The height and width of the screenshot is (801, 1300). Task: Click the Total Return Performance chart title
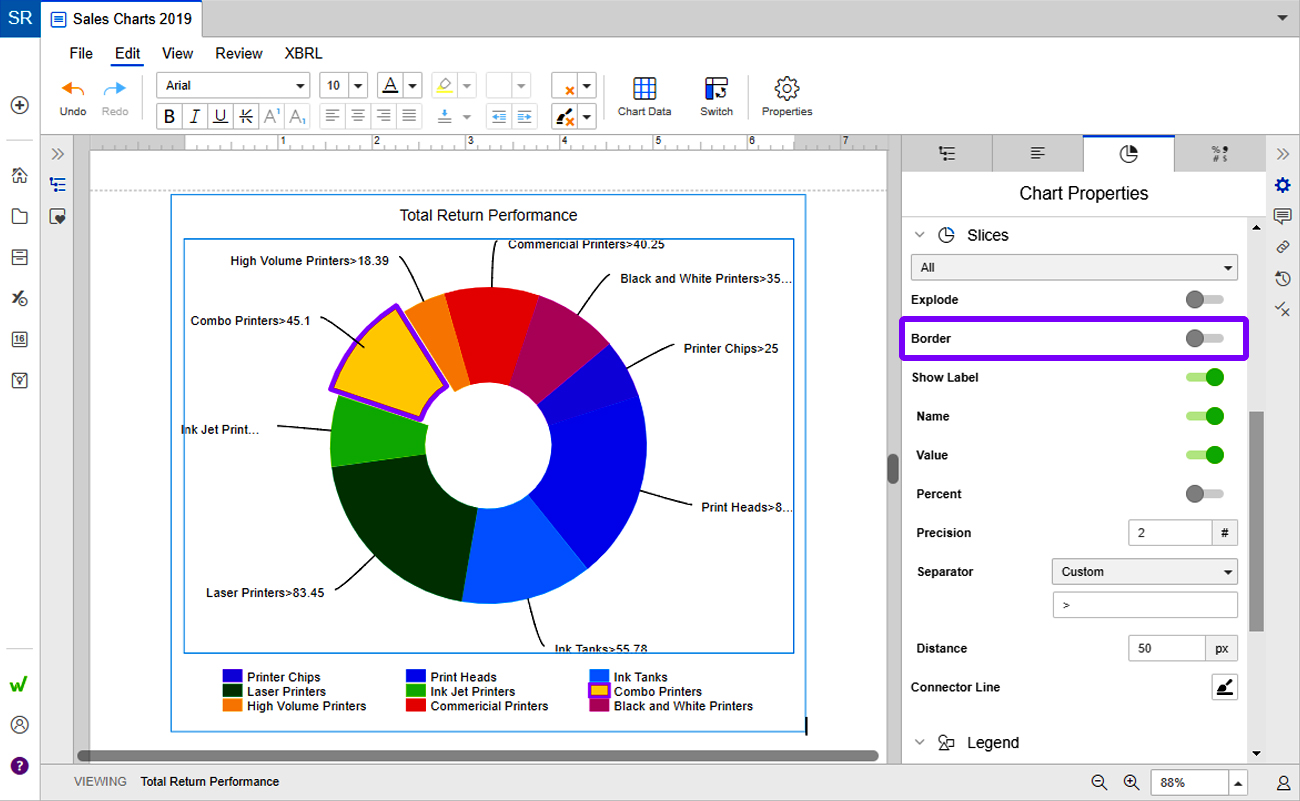click(488, 215)
